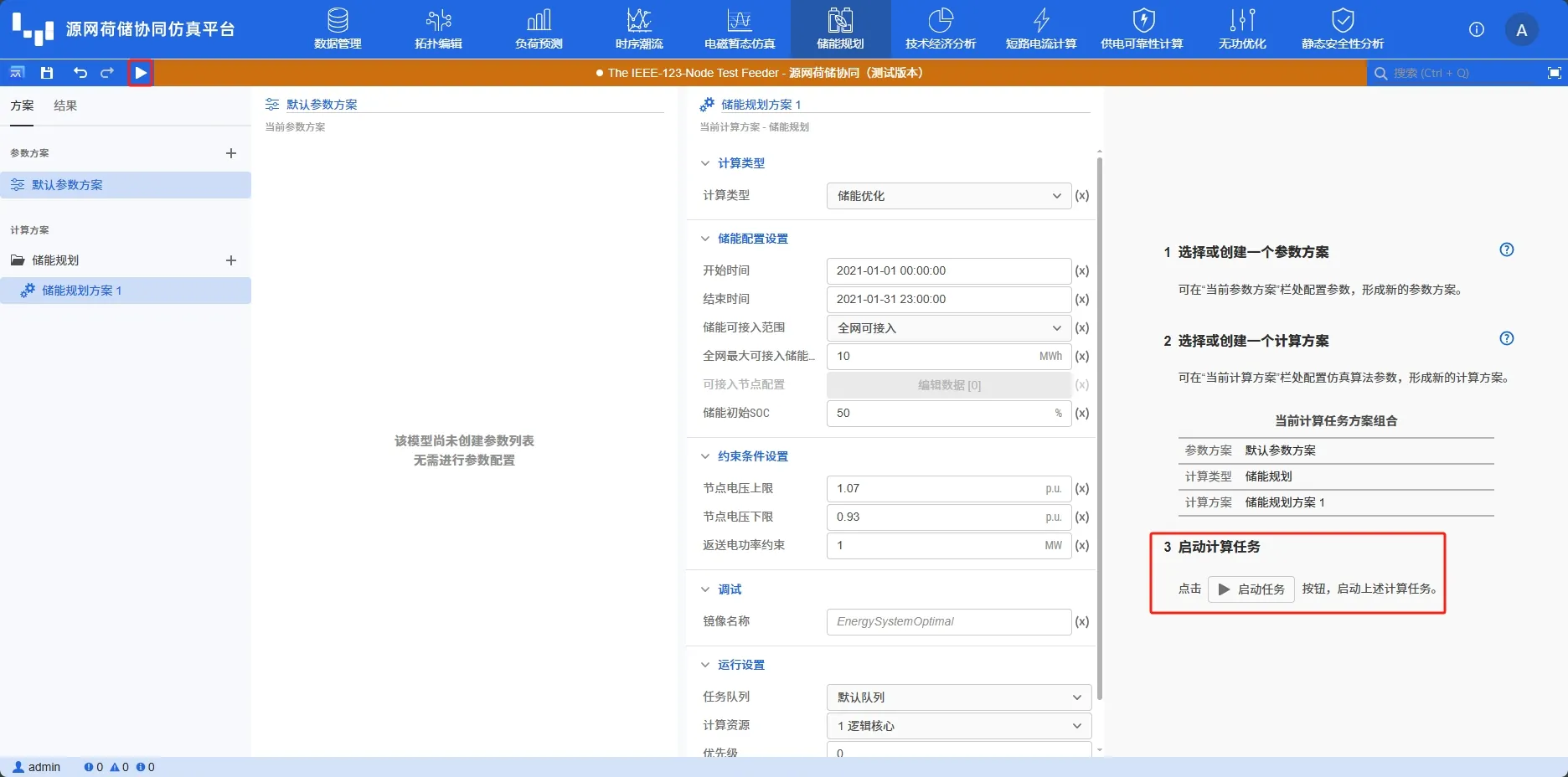Open the 负荷预测 module
This screenshot has width=1568, height=777.
tap(539, 29)
